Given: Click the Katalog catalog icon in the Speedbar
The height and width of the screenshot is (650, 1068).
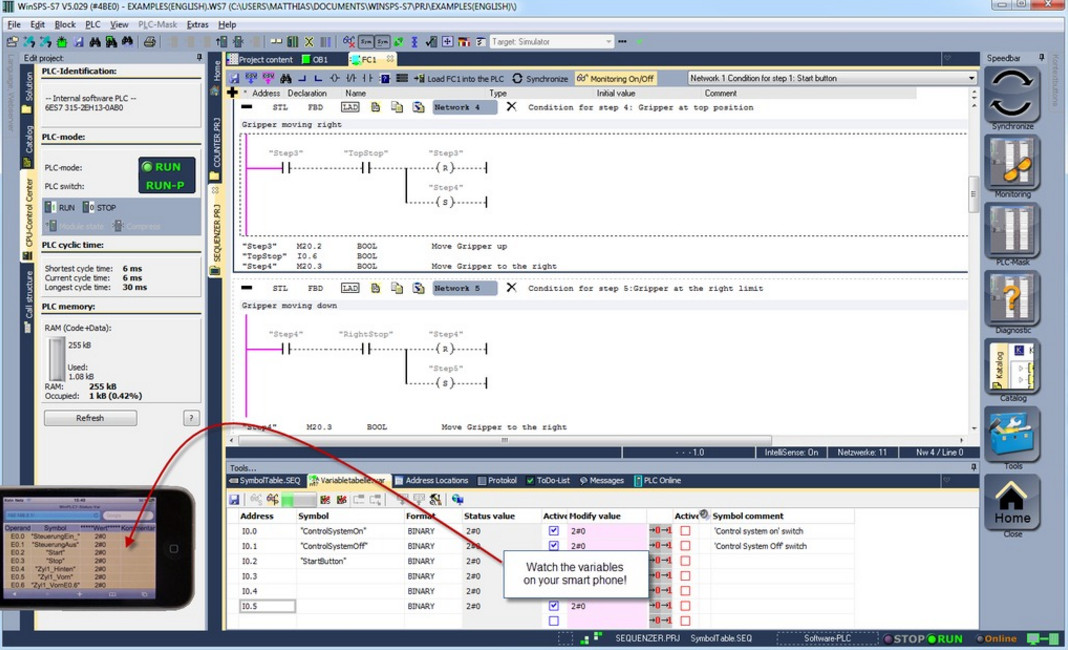Looking at the screenshot, I should coord(1012,367).
